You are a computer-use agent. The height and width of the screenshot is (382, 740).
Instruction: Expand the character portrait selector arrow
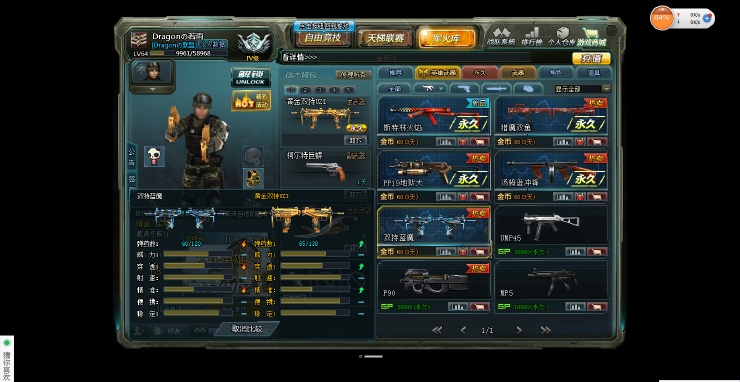tap(153, 89)
